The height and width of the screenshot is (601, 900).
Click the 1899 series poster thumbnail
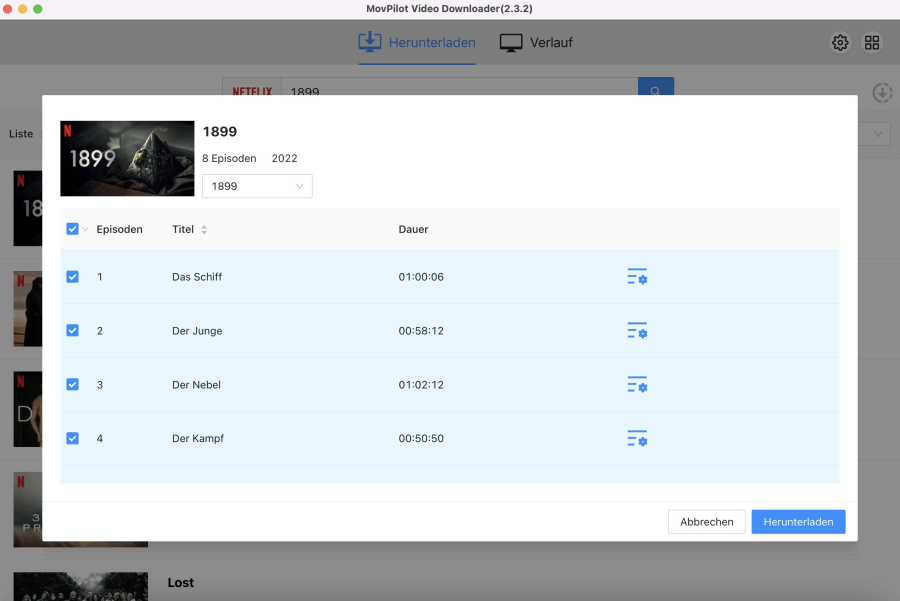127,158
